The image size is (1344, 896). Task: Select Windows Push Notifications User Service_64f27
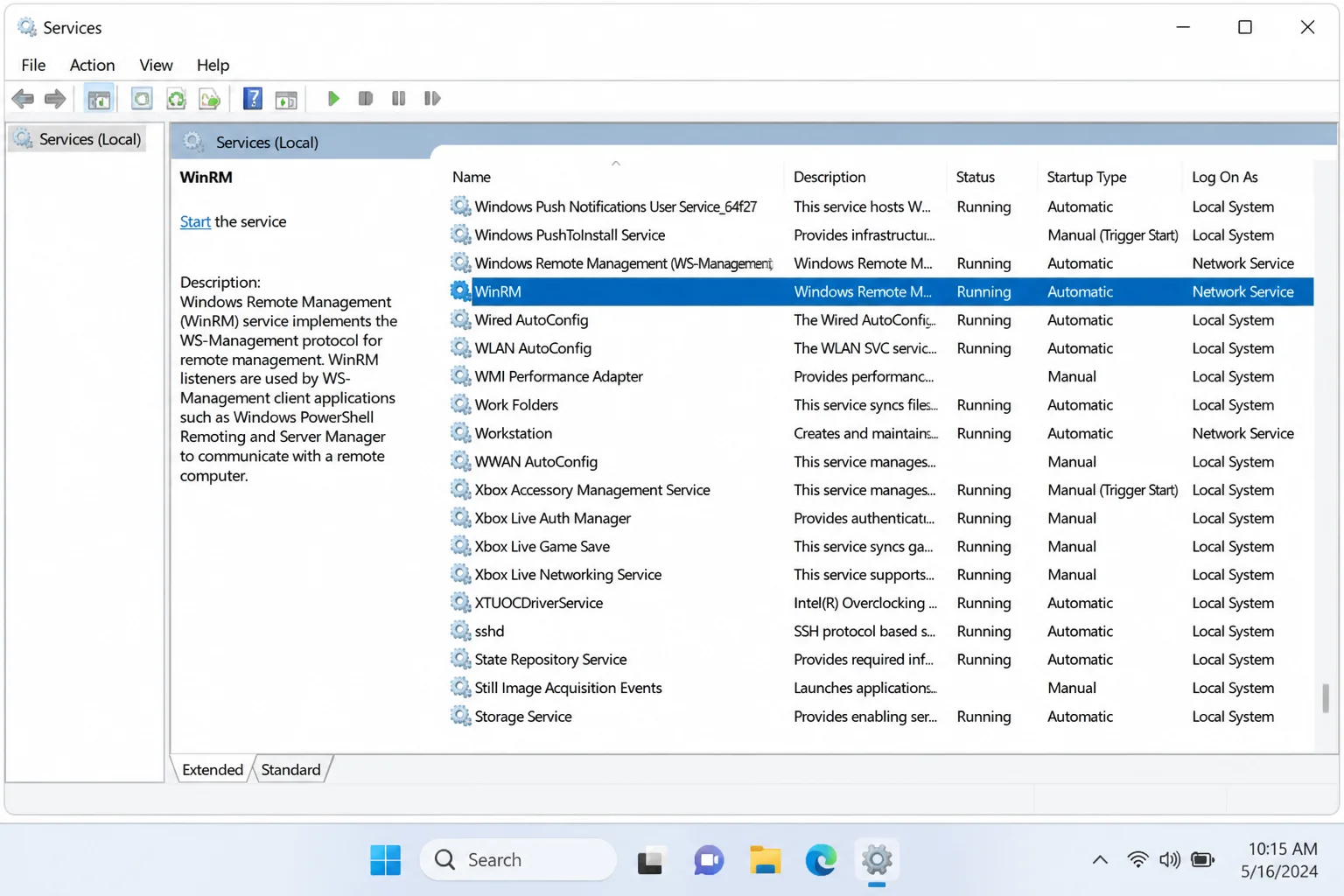pyautogui.click(x=880, y=206)
